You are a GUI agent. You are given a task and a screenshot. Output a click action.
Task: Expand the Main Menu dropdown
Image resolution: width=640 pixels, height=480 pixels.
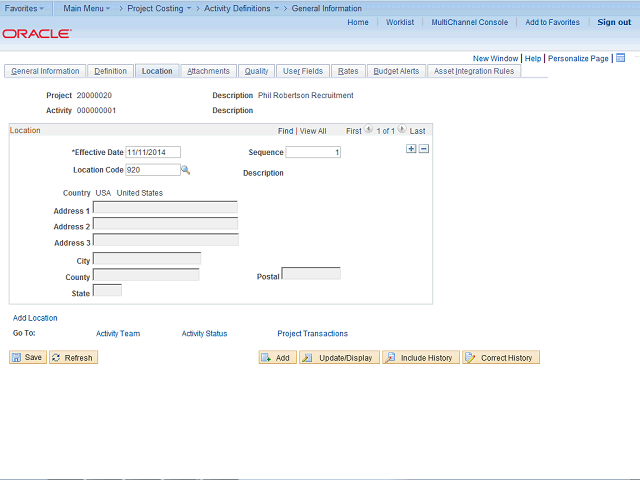[87, 8]
